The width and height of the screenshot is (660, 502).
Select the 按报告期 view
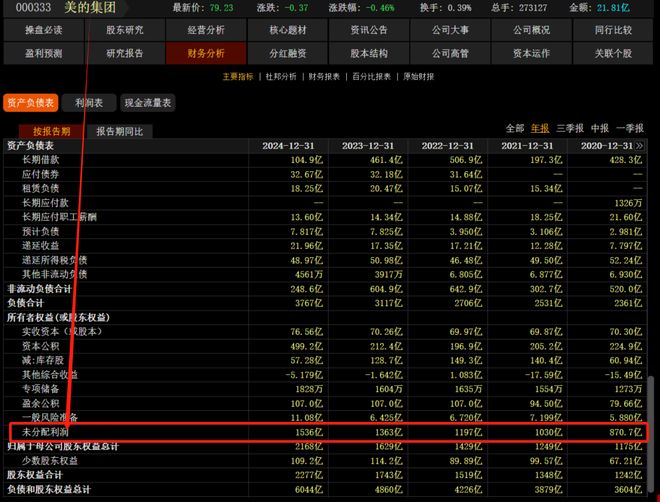51,131
